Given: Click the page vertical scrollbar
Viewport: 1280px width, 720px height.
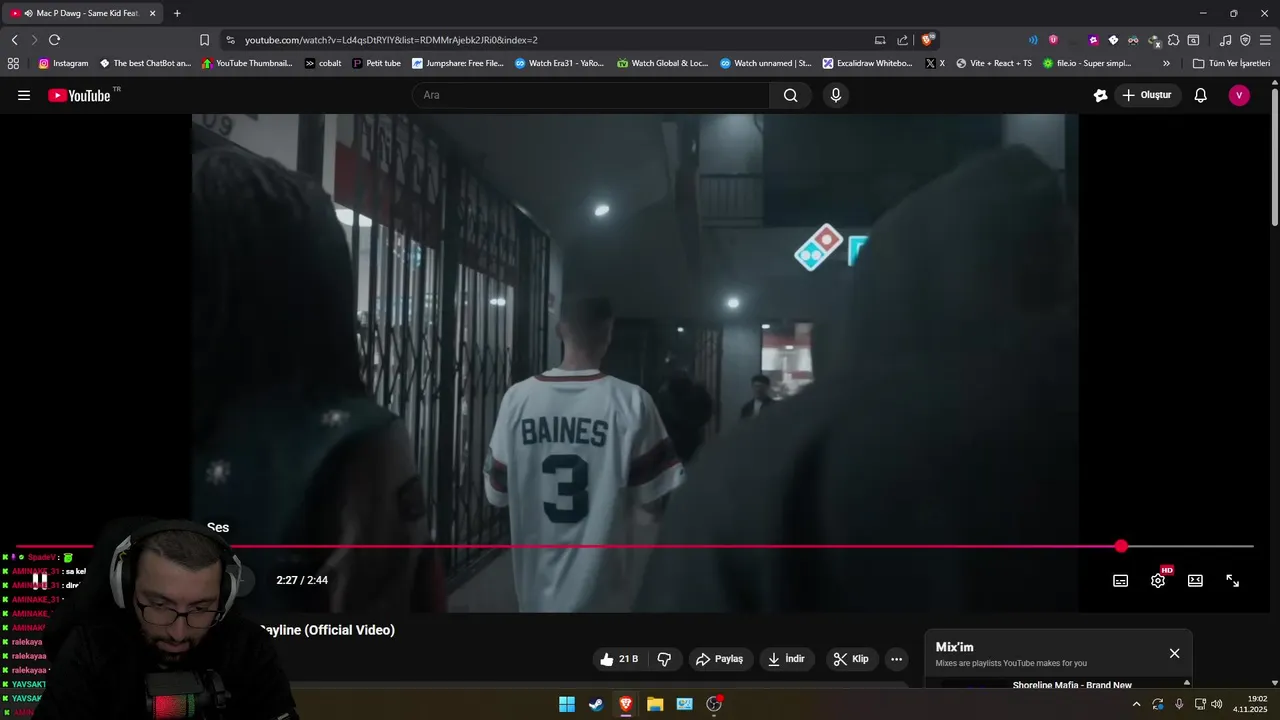Looking at the screenshot, I should (1275, 155).
